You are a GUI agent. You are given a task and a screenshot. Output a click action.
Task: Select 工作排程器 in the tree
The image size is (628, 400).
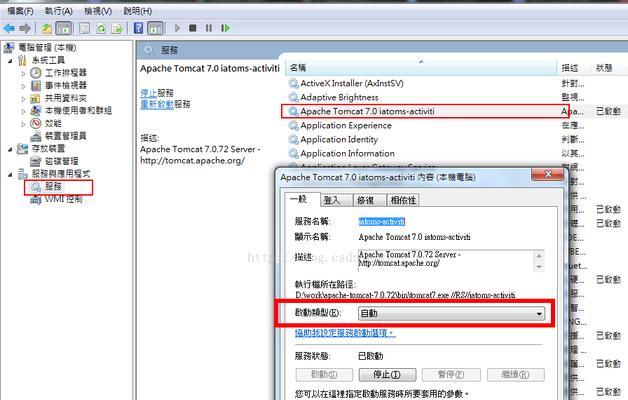pyautogui.click(x=66, y=73)
